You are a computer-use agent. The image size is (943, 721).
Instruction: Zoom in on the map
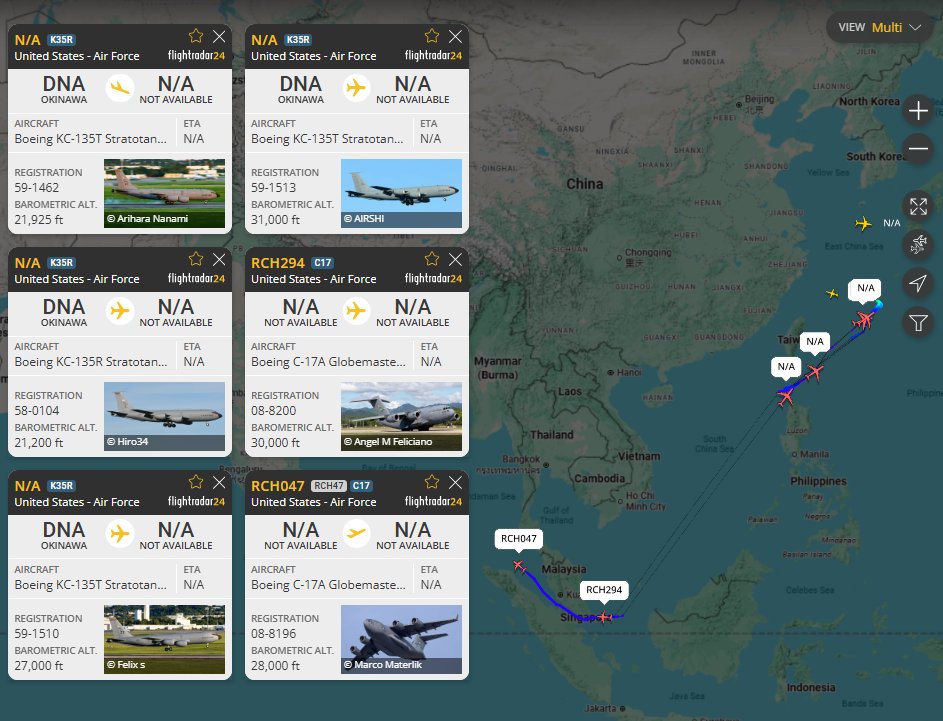pos(918,110)
